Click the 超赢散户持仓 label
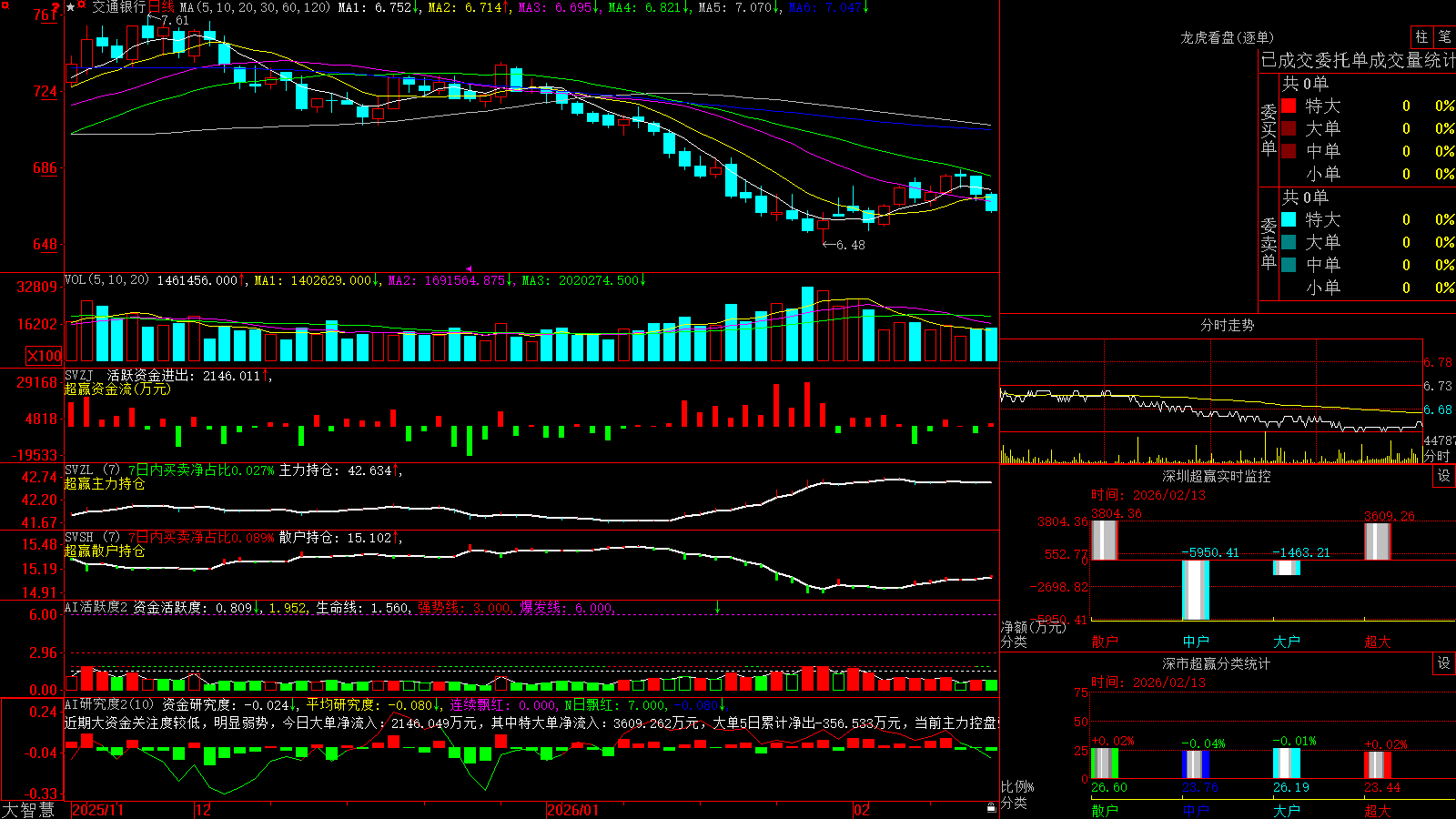Image resolution: width=1456 pixels, height=819 pixels. pyautogui.click(x=105, y=551)
